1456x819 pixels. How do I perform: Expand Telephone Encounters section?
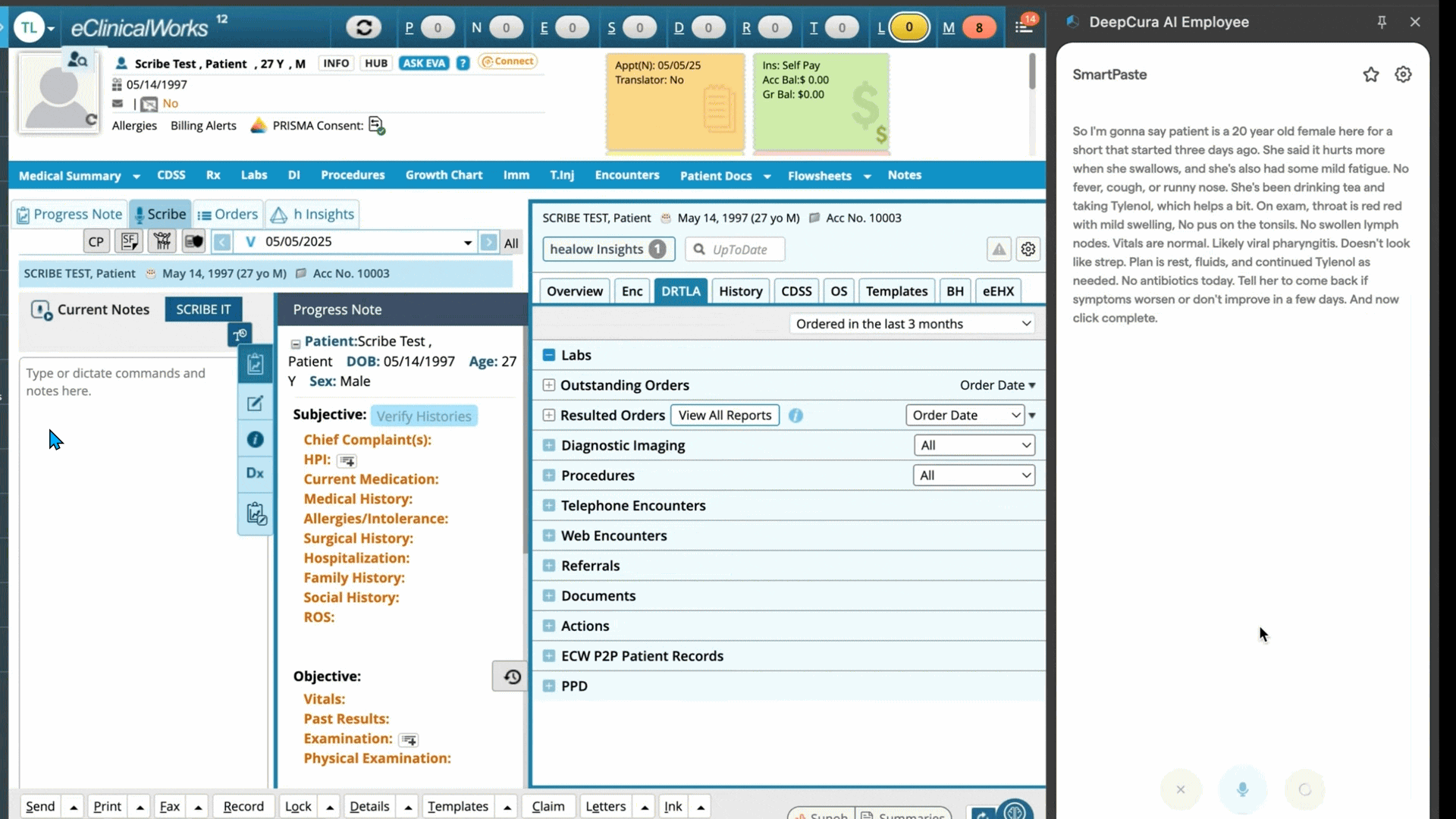pyautogui.click(x=549, y=506)
